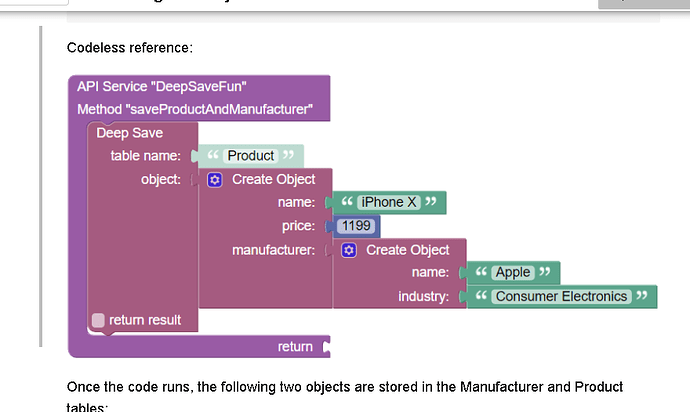This screenshot has height=412, width=690.
Task: Select the 1199 price number block
Action: pos(356,226)
